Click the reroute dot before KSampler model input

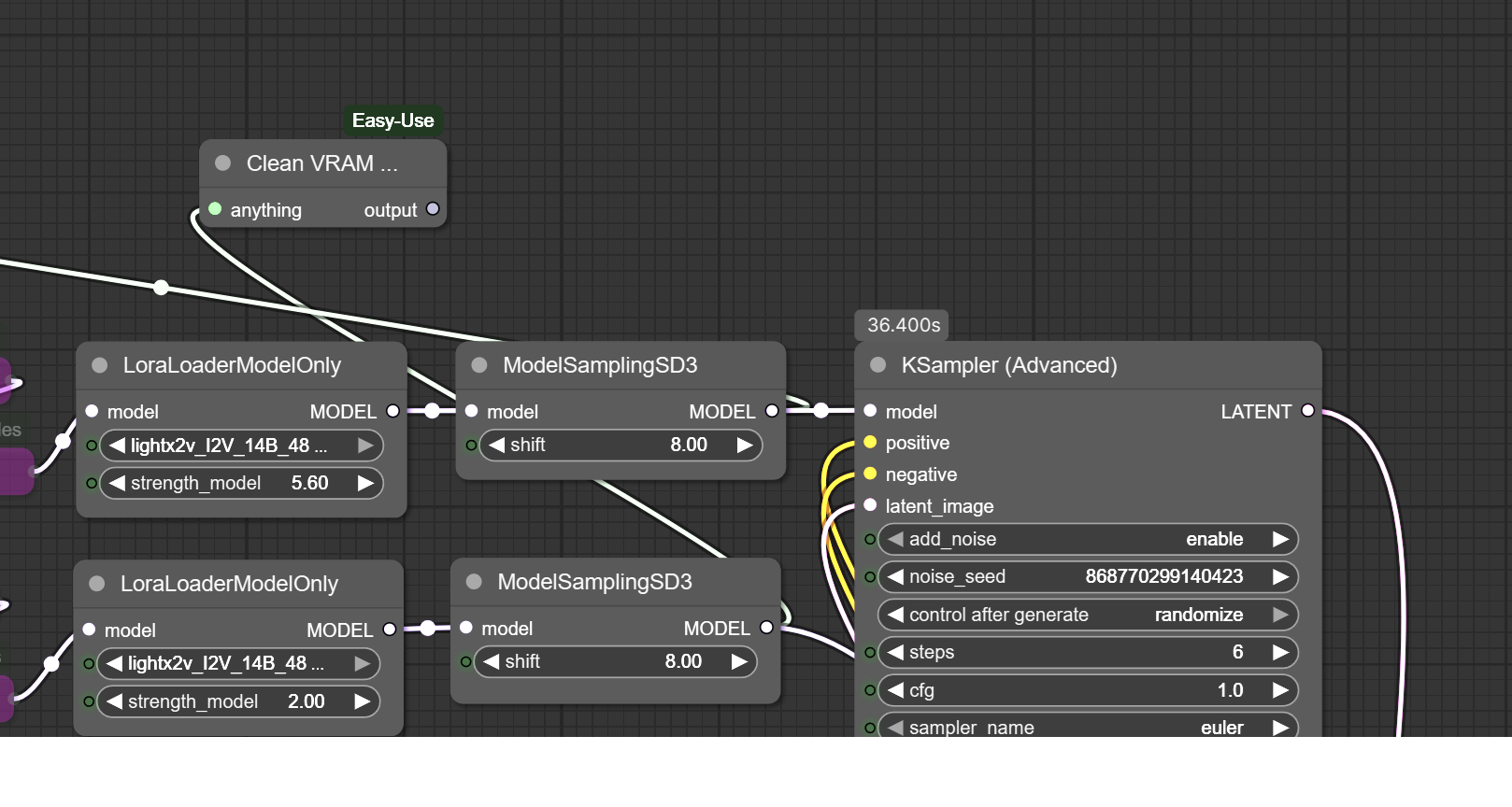pos(820,410)
